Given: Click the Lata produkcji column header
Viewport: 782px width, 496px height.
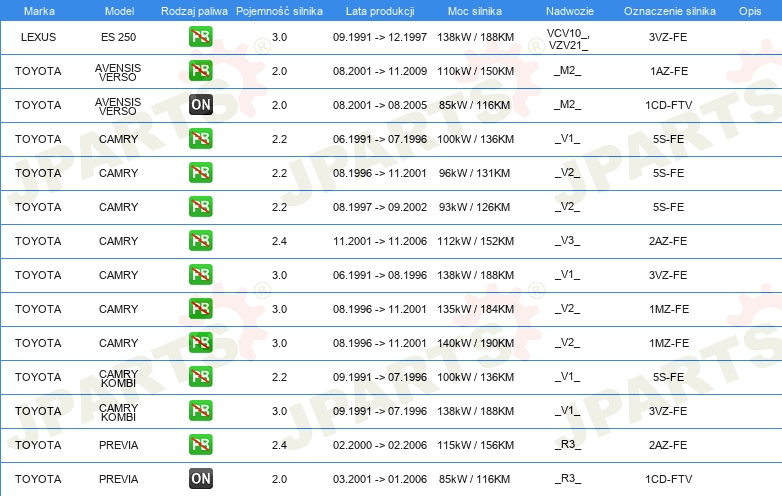Looking at the screenshot, I should [380, 11].
